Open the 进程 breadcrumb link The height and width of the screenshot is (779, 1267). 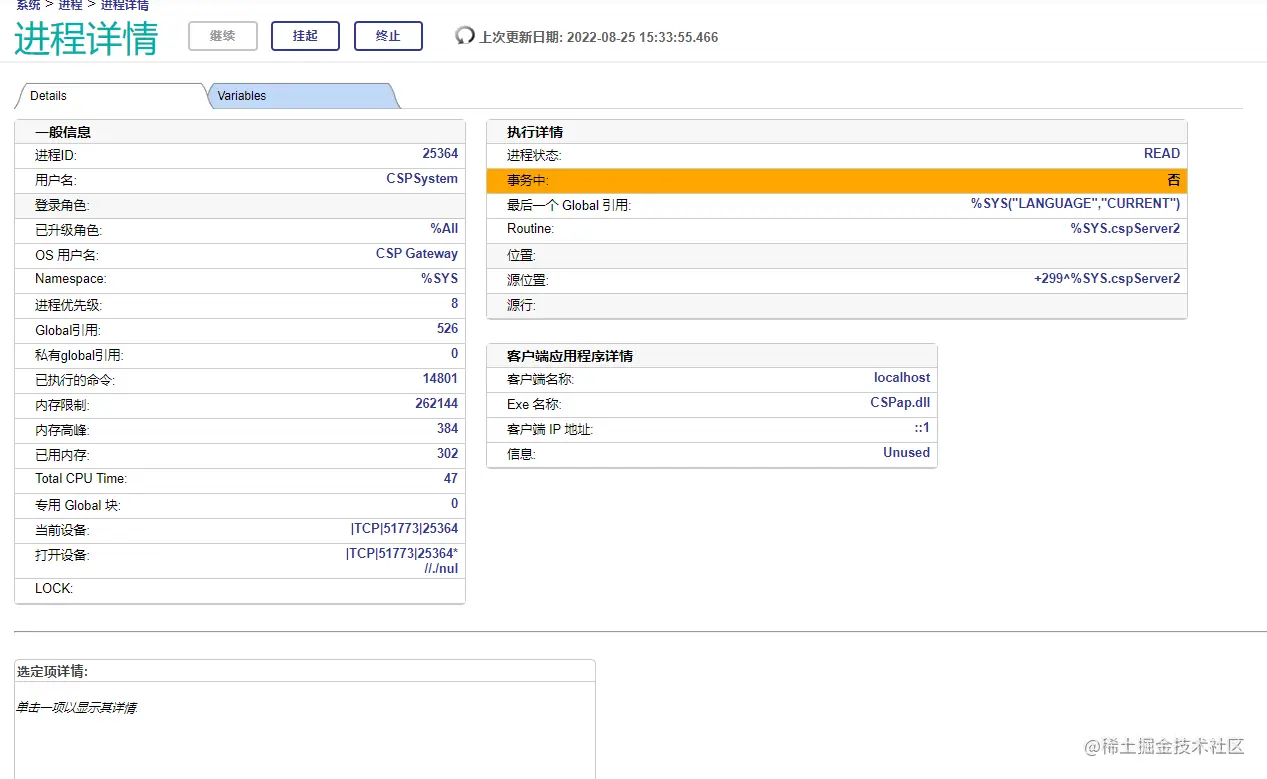[x=70, y=5]
